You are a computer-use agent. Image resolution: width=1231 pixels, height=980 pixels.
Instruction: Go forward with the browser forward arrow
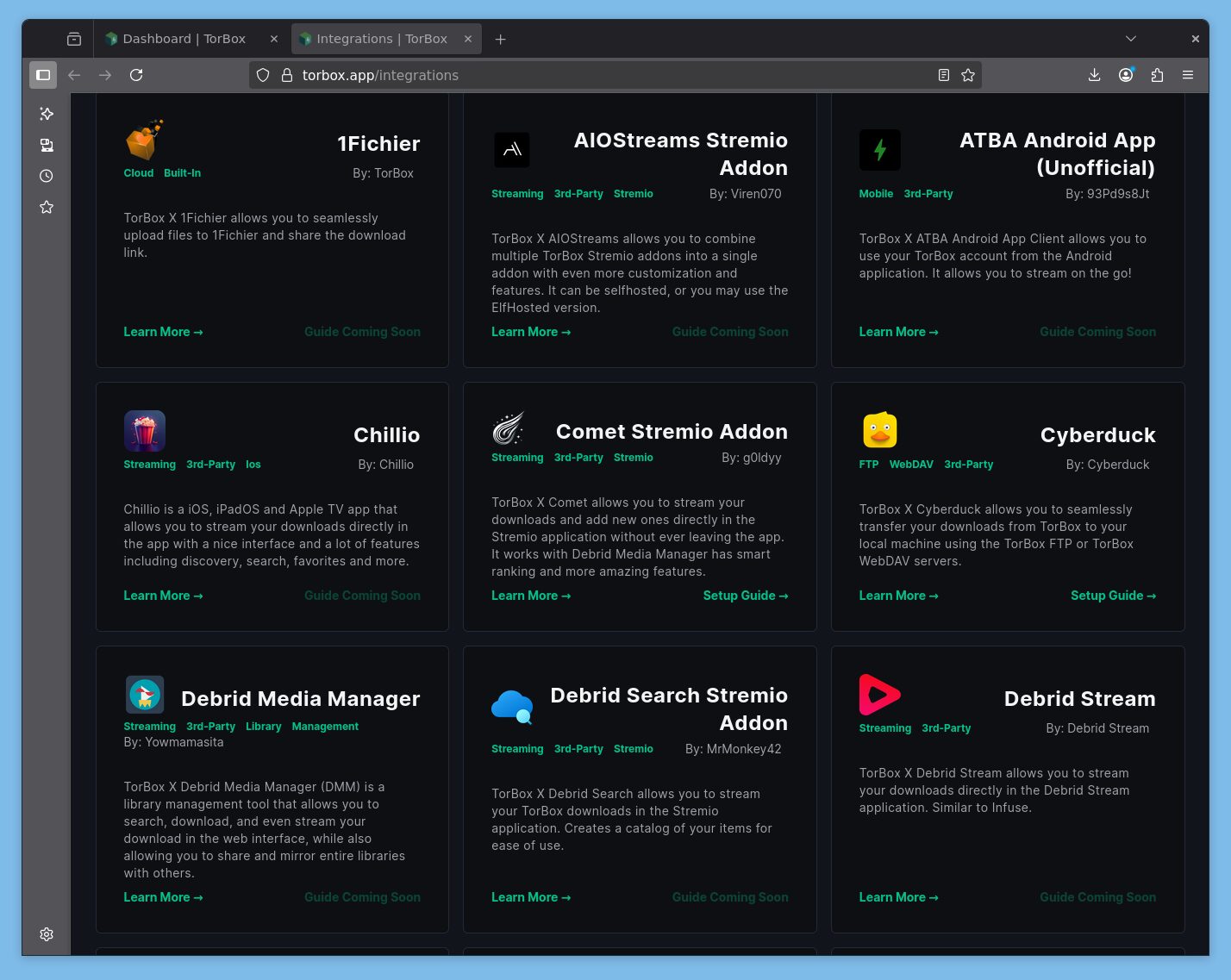(x=105, y=75)
